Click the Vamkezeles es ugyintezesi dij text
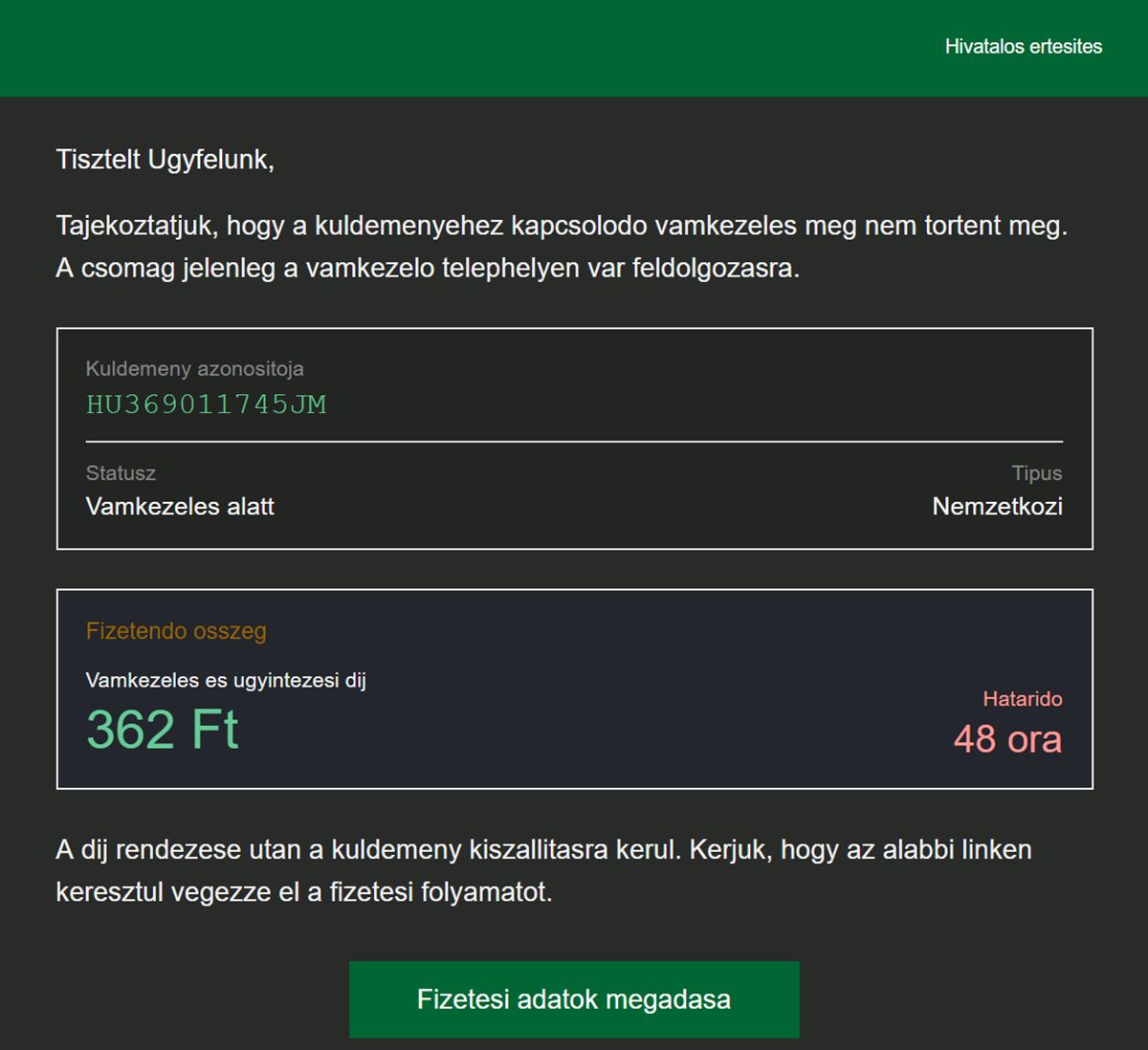Screen dimensions: 1148x1050 226,680
